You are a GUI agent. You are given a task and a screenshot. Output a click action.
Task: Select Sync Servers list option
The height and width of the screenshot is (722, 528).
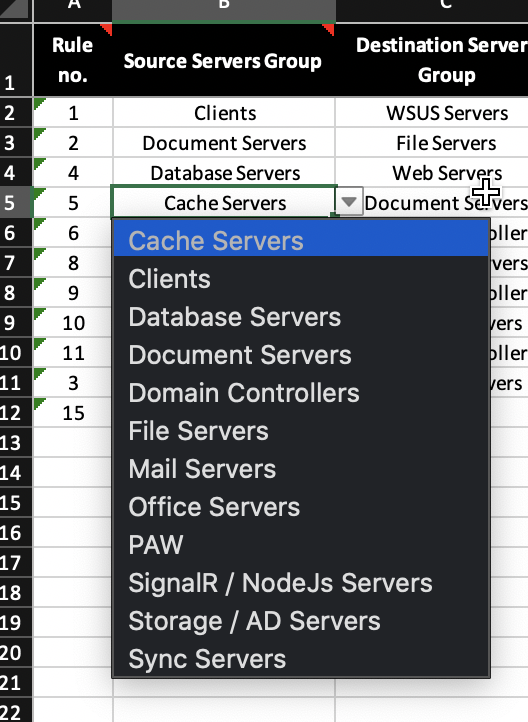(x=301, y=658)
